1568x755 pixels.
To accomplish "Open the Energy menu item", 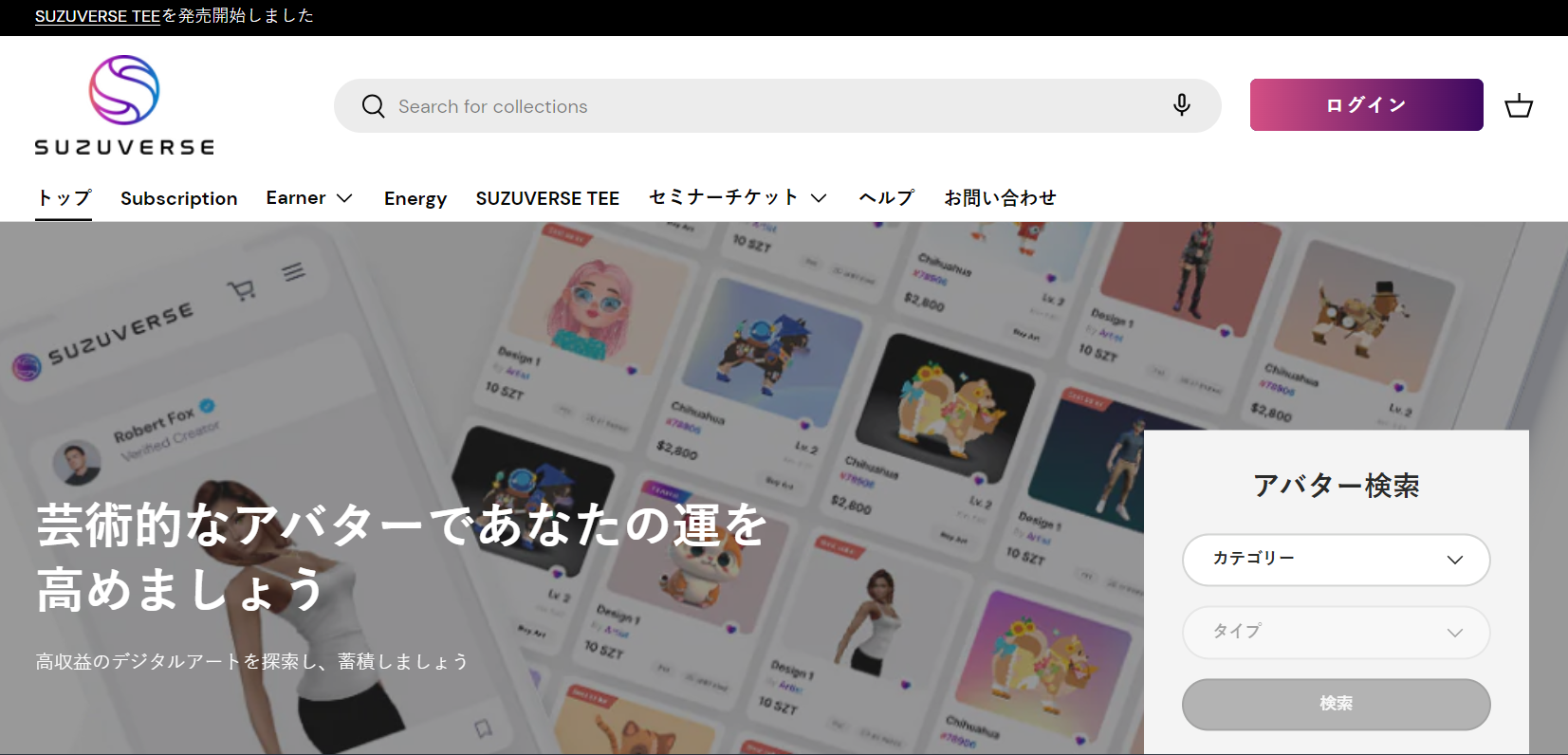I will 415,198.
